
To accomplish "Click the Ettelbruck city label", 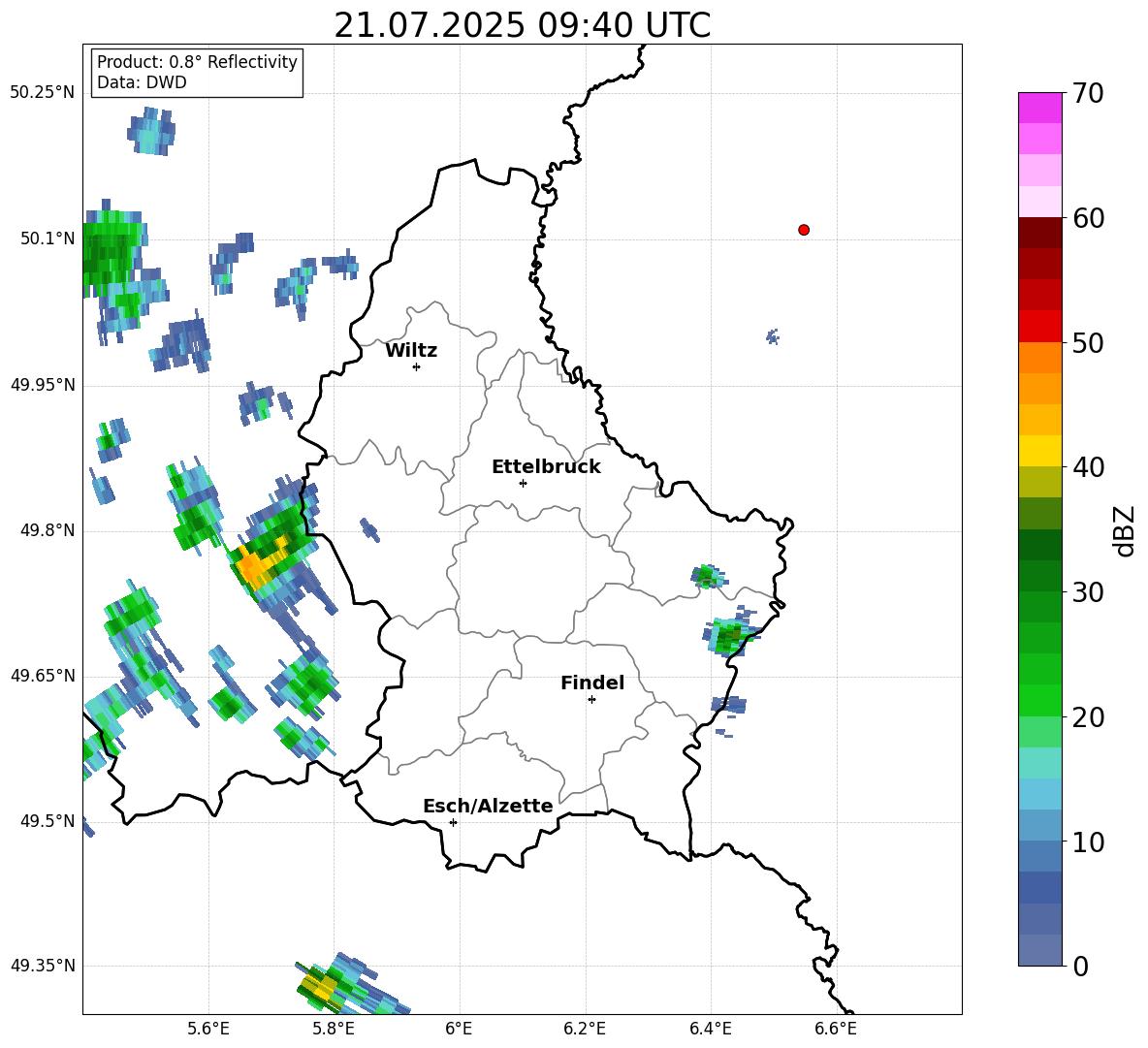I will click(546, 467).
